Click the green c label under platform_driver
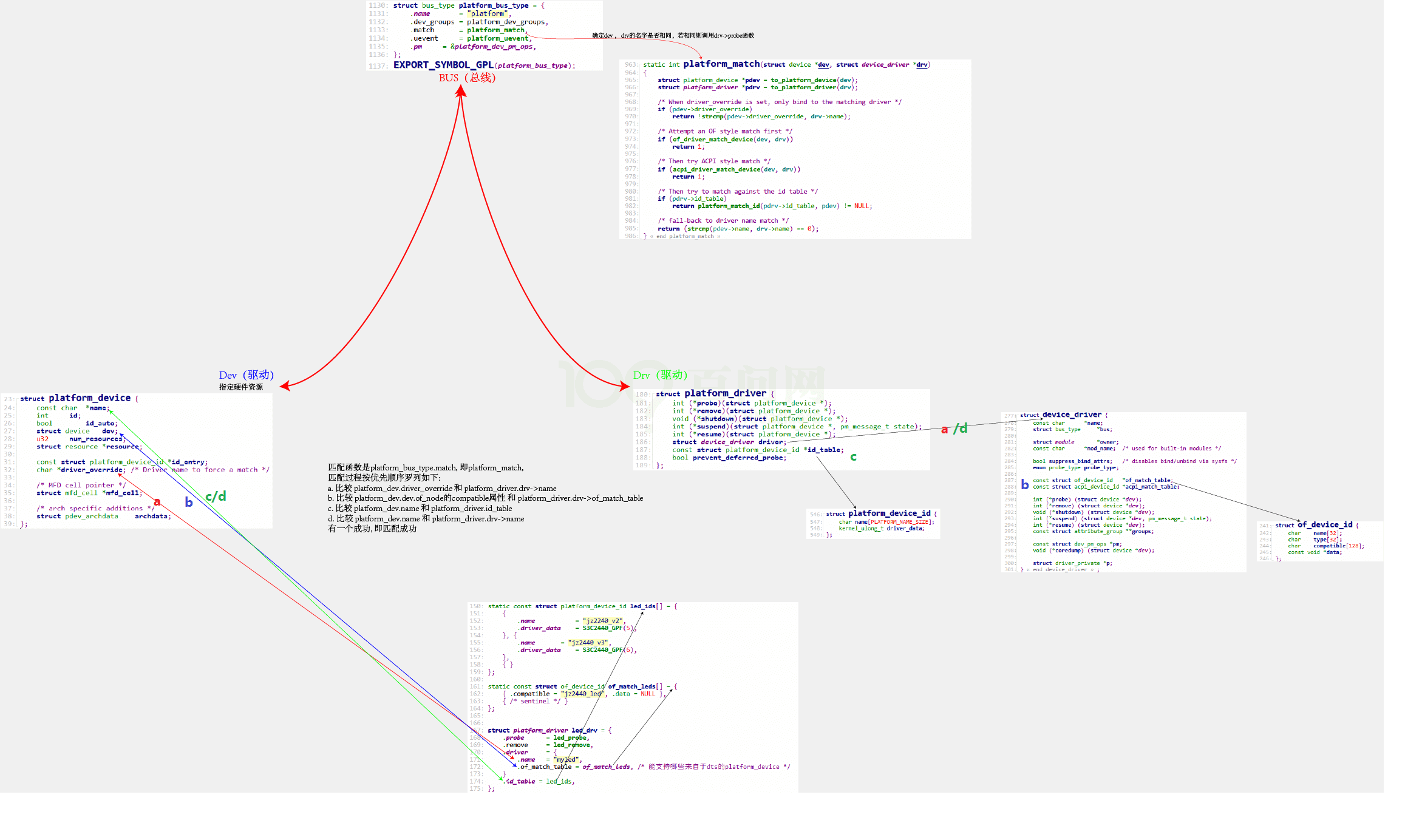 pyautogui.click(x=853, y=456)
